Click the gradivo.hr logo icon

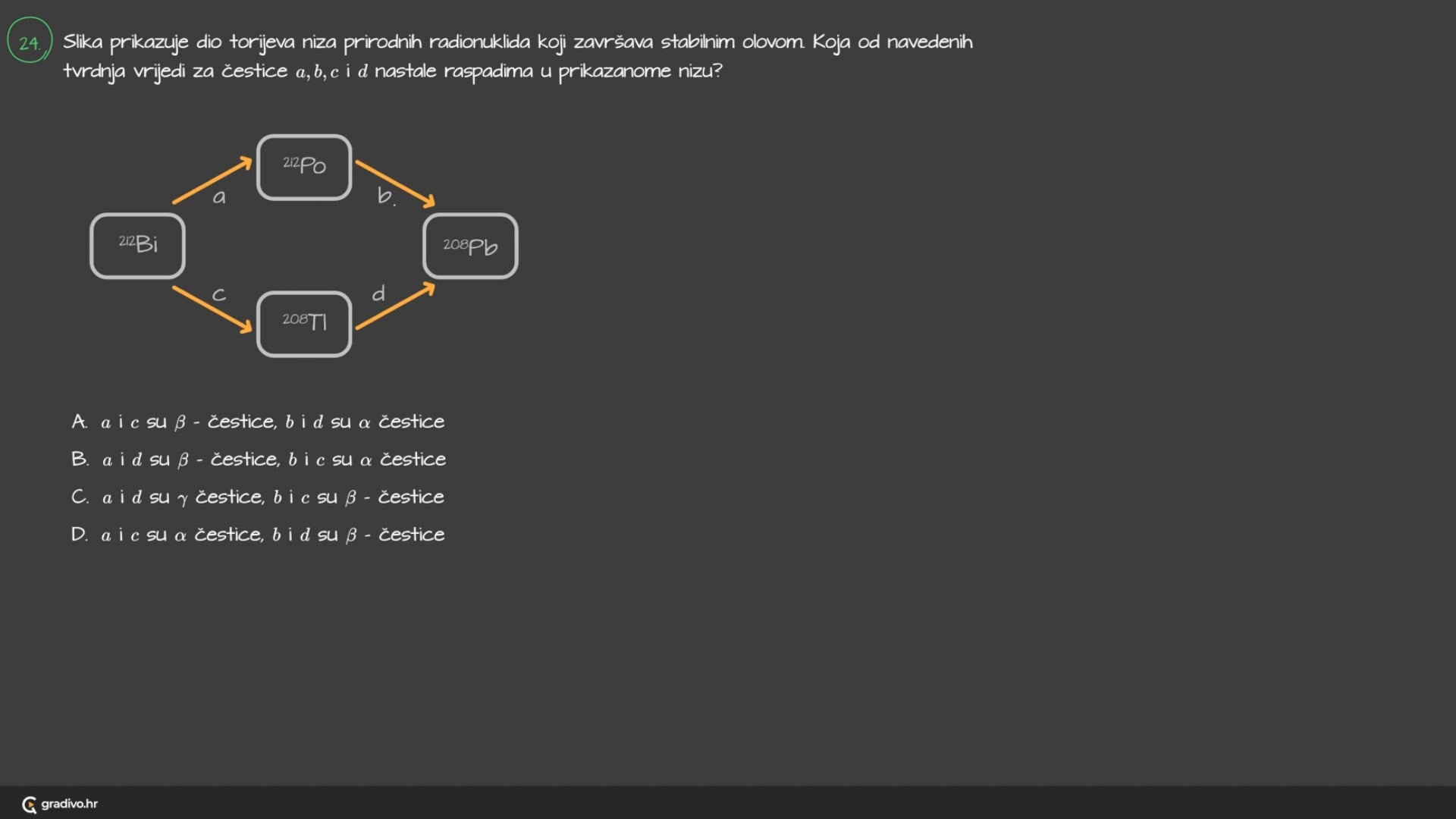point(30,805)
